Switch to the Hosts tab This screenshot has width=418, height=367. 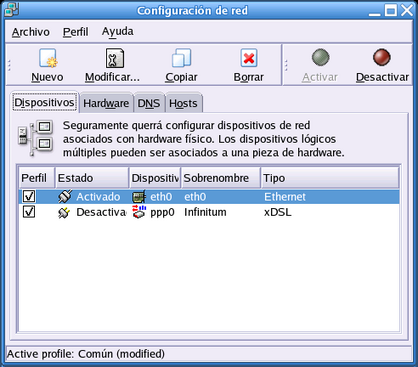(x=183, y=103)
